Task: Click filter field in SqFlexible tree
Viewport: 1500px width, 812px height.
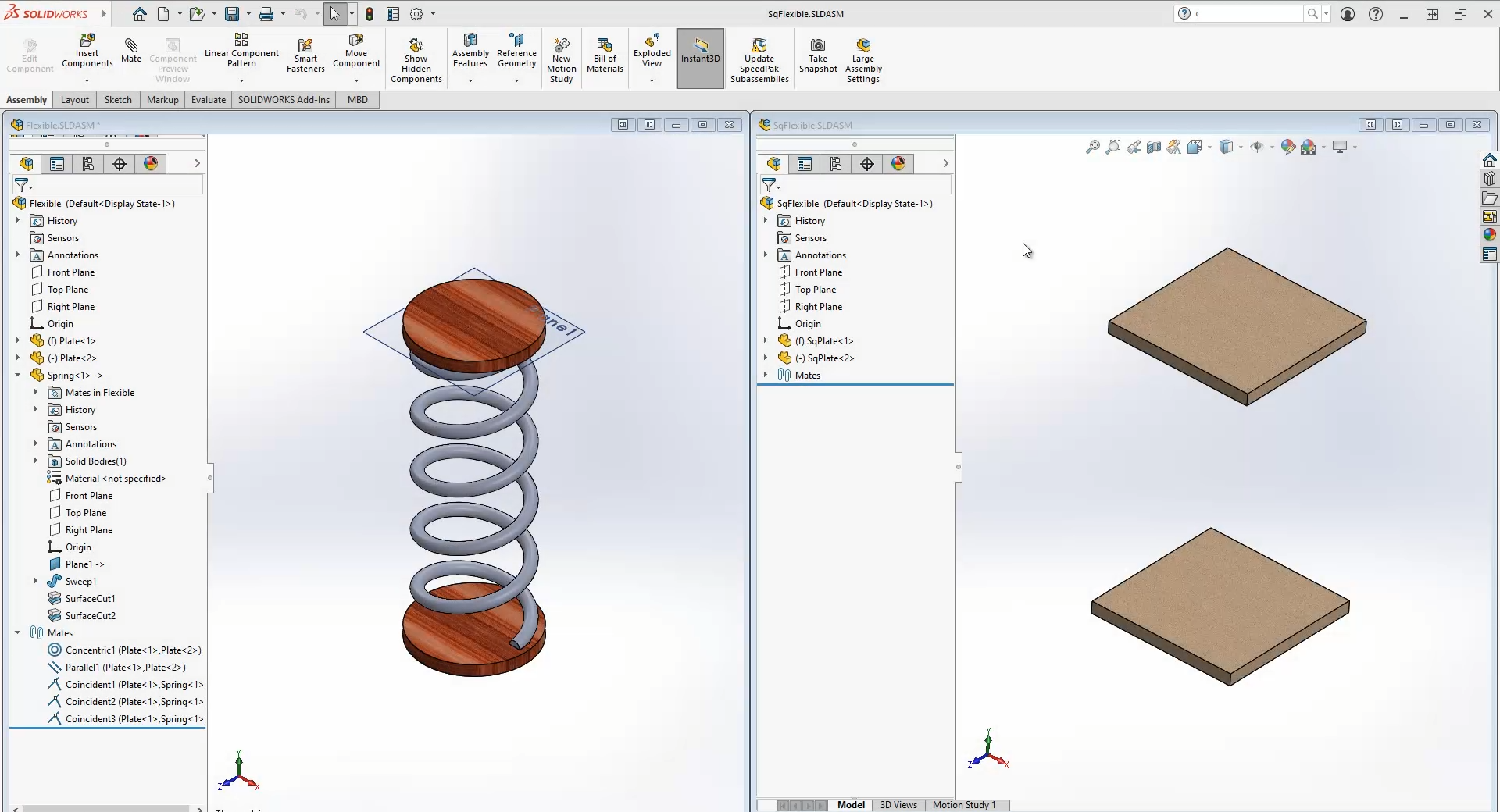Action: click(x=855, y=184)
